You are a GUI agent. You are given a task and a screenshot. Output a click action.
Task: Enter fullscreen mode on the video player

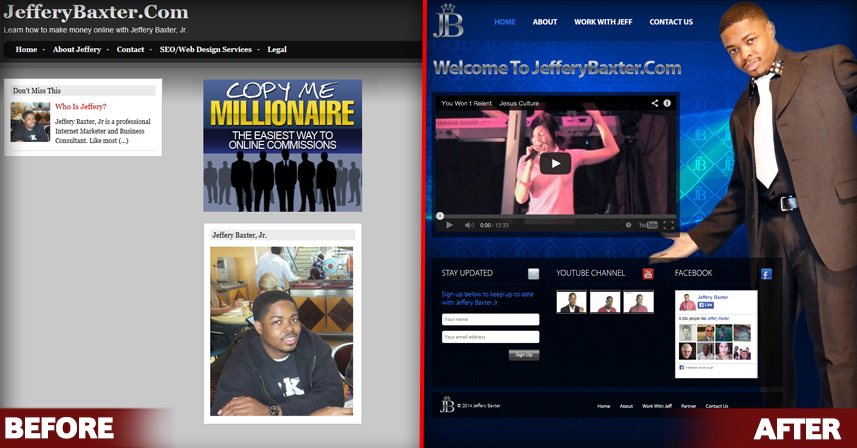coord(669,225)
